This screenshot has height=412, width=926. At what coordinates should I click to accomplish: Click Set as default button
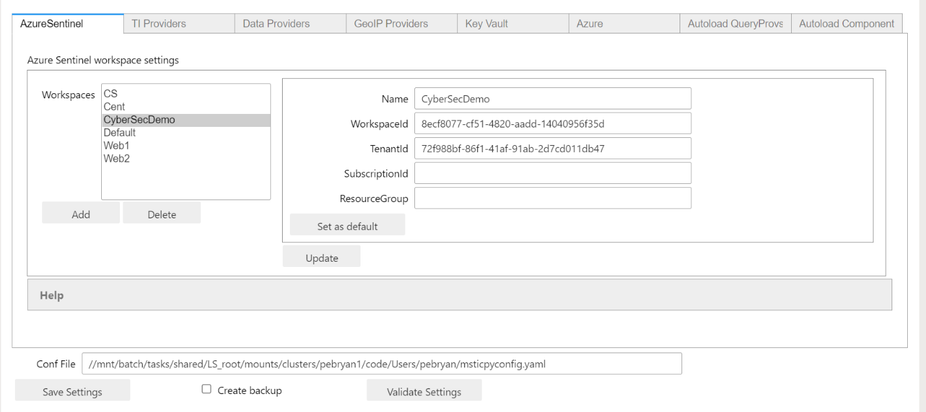point(347,225)
